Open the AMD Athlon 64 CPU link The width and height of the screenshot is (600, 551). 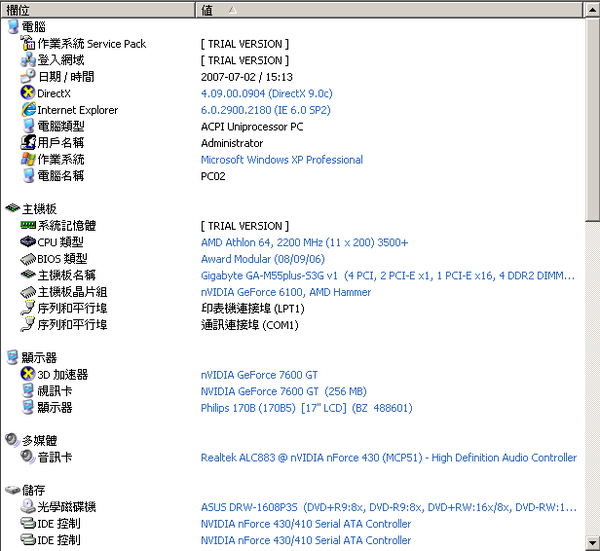point(305,242)
